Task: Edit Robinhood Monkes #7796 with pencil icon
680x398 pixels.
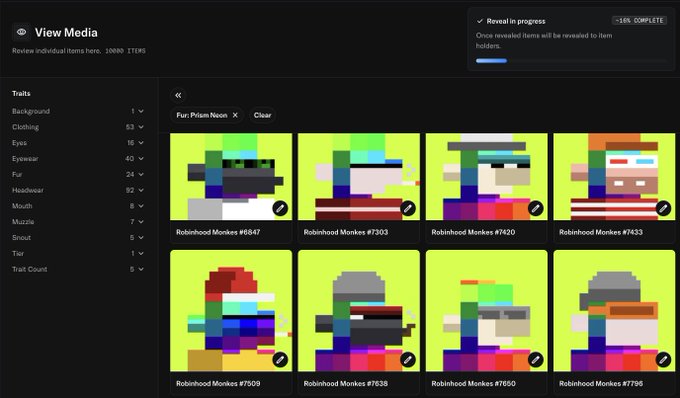Action: (663, 359)
